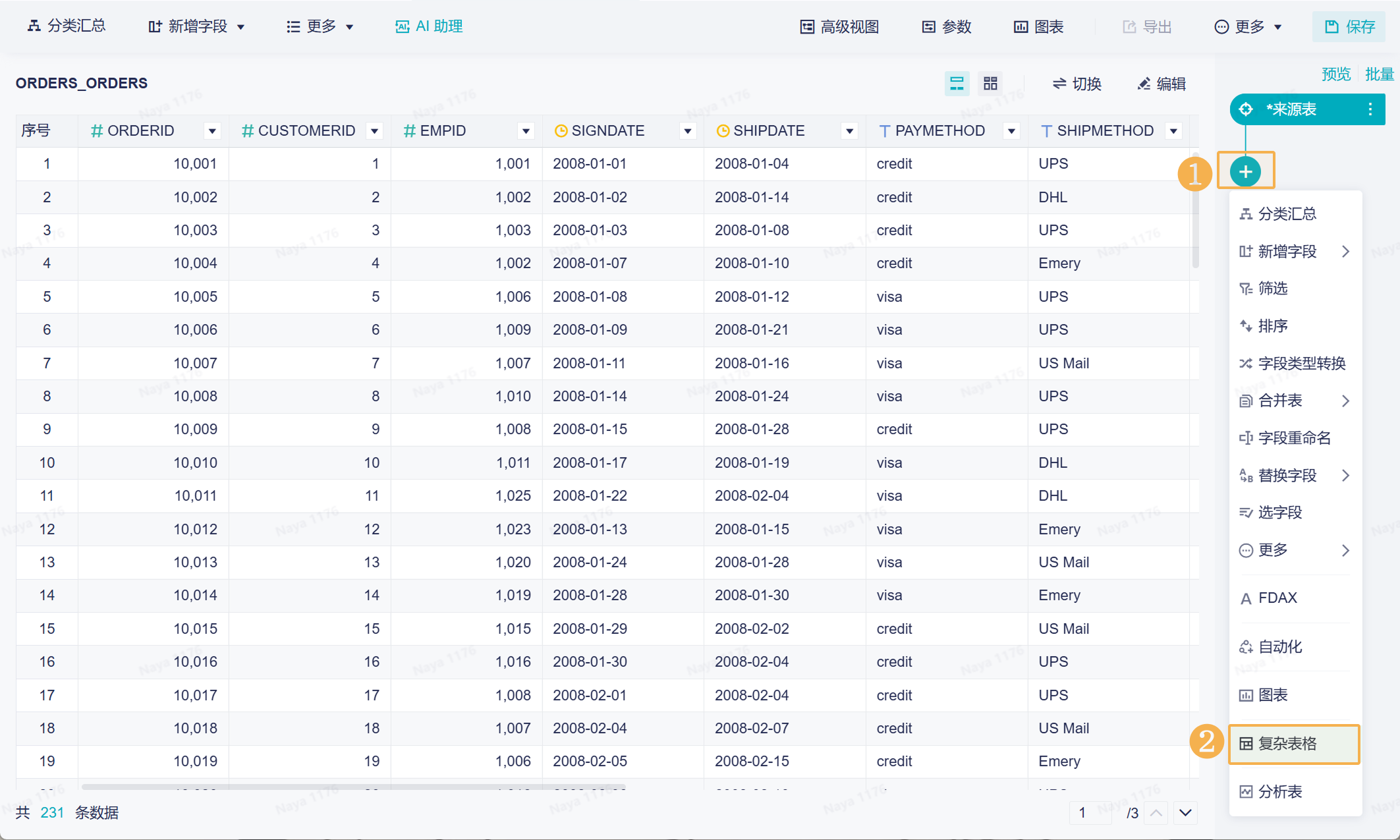Switch to grid card view icon
1400x840 pixels.
coord(990,84)
